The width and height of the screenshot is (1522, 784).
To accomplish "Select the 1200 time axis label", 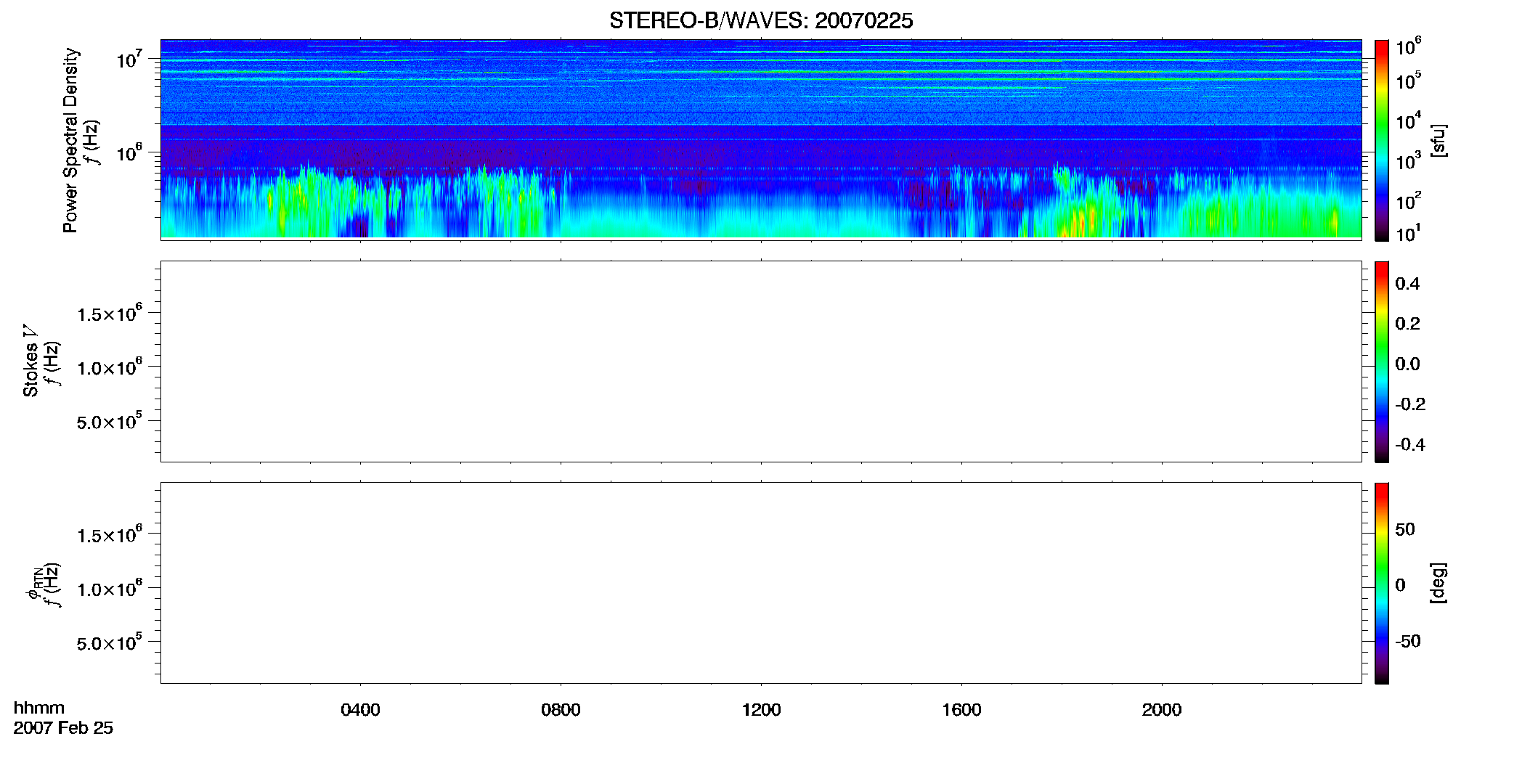I will pyautogui.click(x=761, y=710).
